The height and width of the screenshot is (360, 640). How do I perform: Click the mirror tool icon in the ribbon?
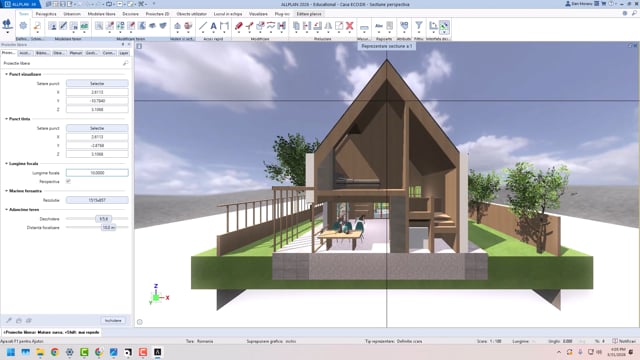328,26
